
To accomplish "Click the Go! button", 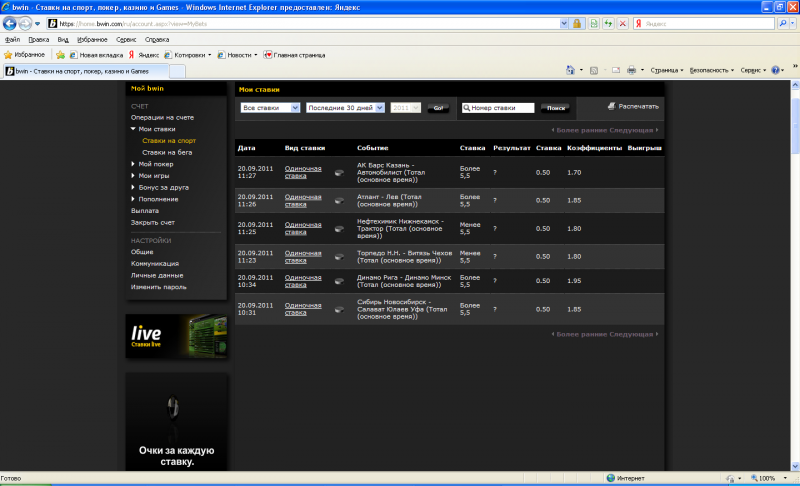I will click(x=438, y=108).
